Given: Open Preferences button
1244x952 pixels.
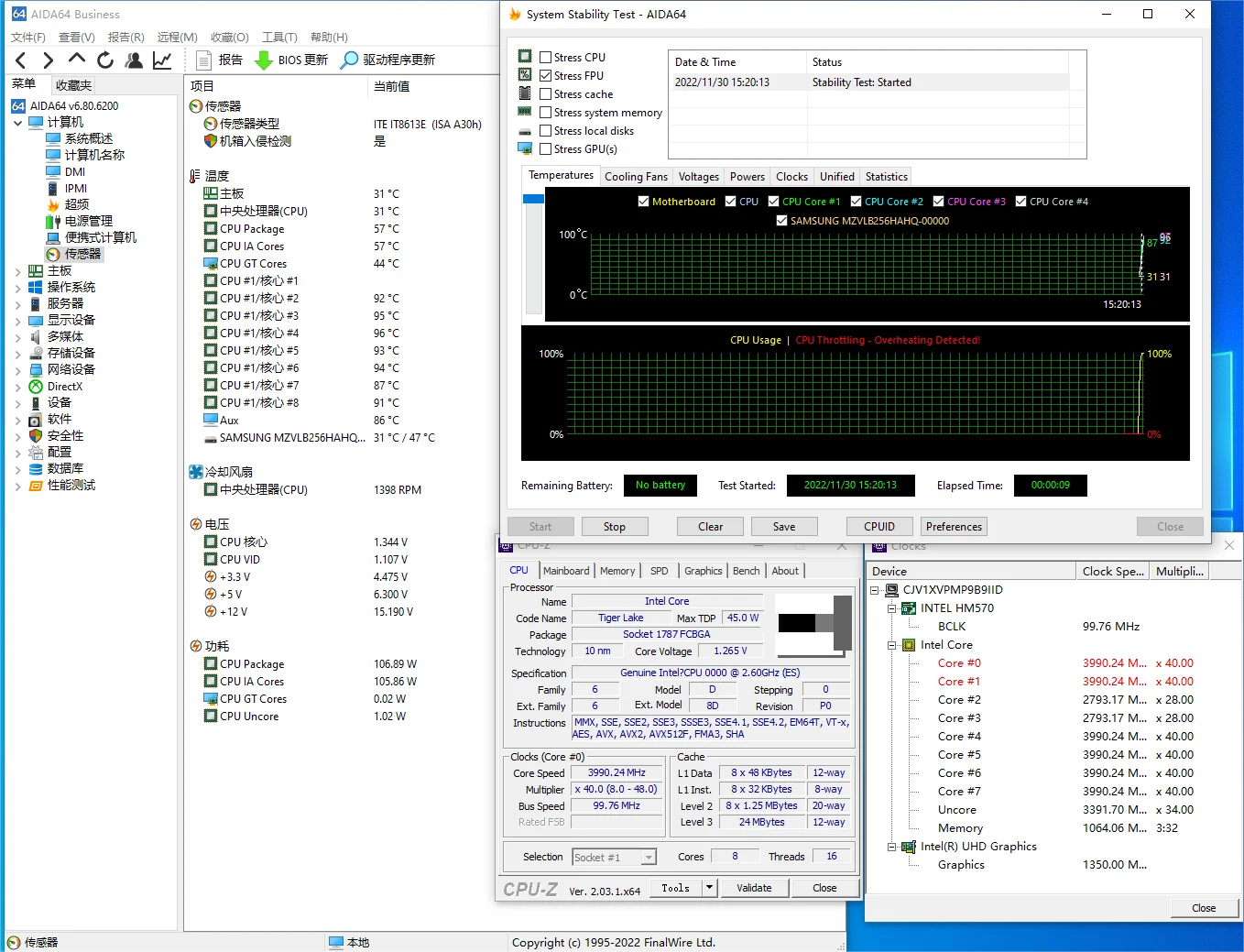Looking at the screenshot, I should (954, 527).
